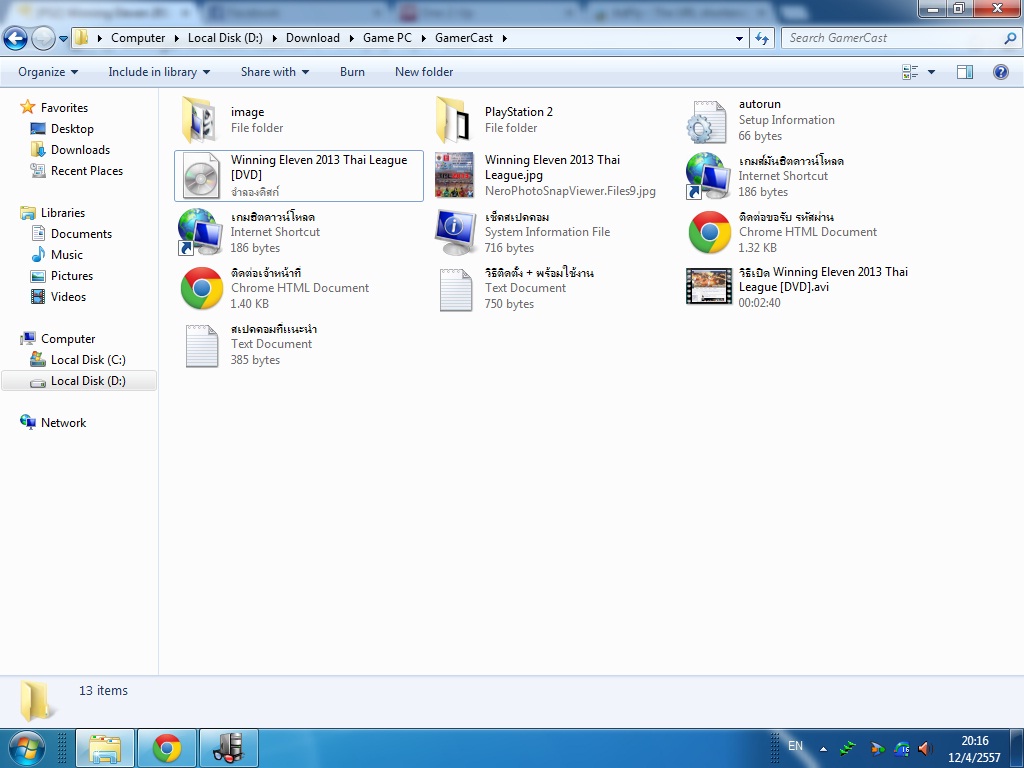Open the Windows Start button

26,748
